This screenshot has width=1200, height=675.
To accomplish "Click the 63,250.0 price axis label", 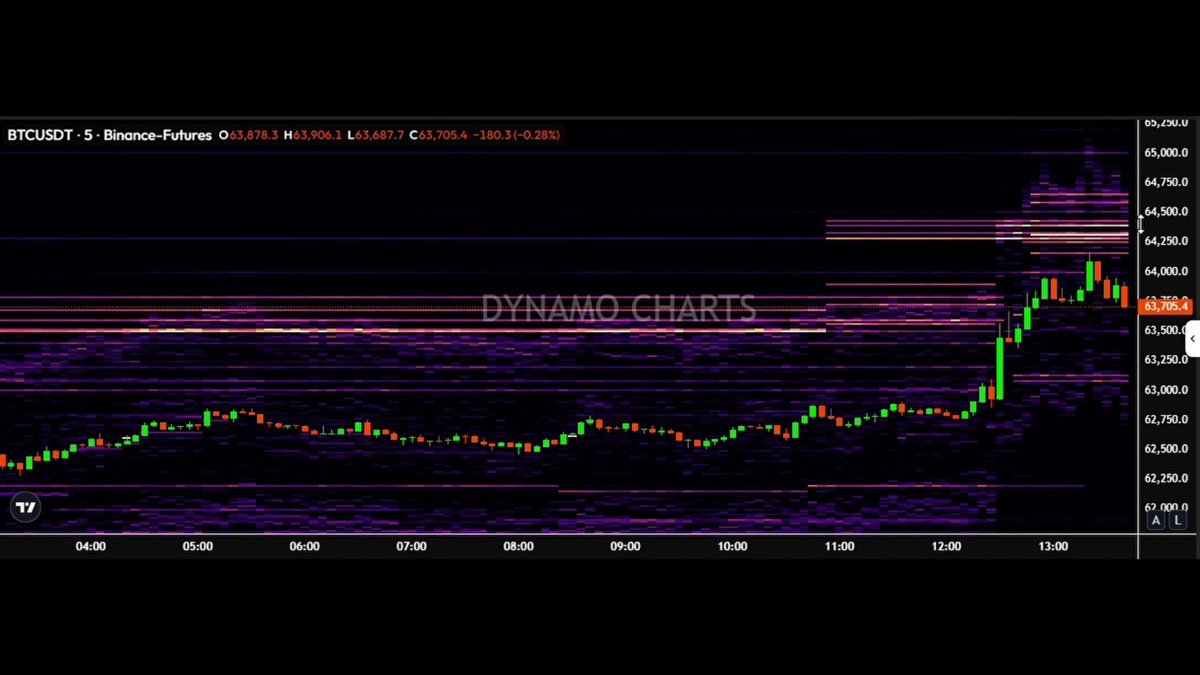I will click(1166, 360).
